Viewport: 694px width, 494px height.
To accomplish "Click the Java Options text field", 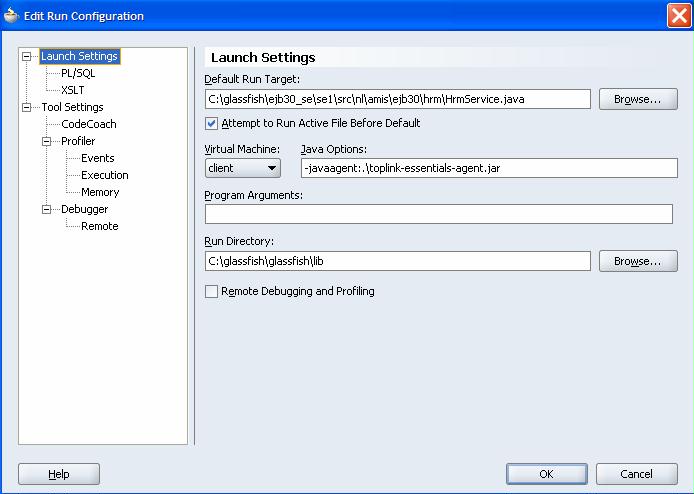I will (489, 168).
